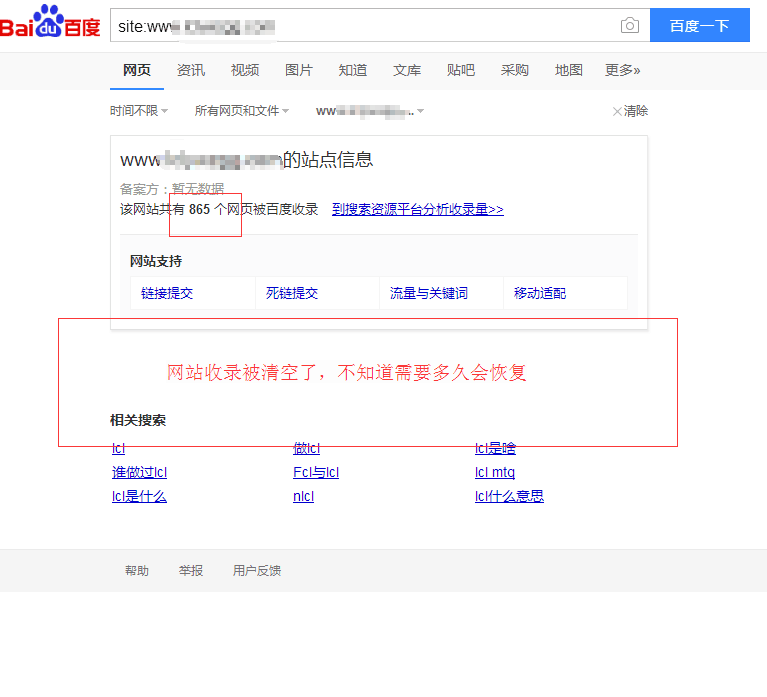Screen dimensions: 767x697
Task: Click related search Fcl与lcl
Action: pos(316,472)
